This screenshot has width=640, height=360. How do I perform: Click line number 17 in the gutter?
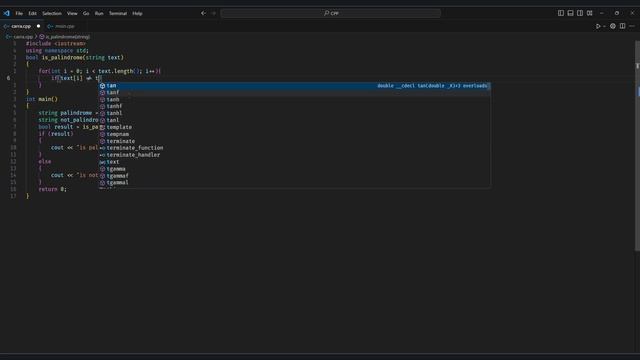(x=13, y=196)
